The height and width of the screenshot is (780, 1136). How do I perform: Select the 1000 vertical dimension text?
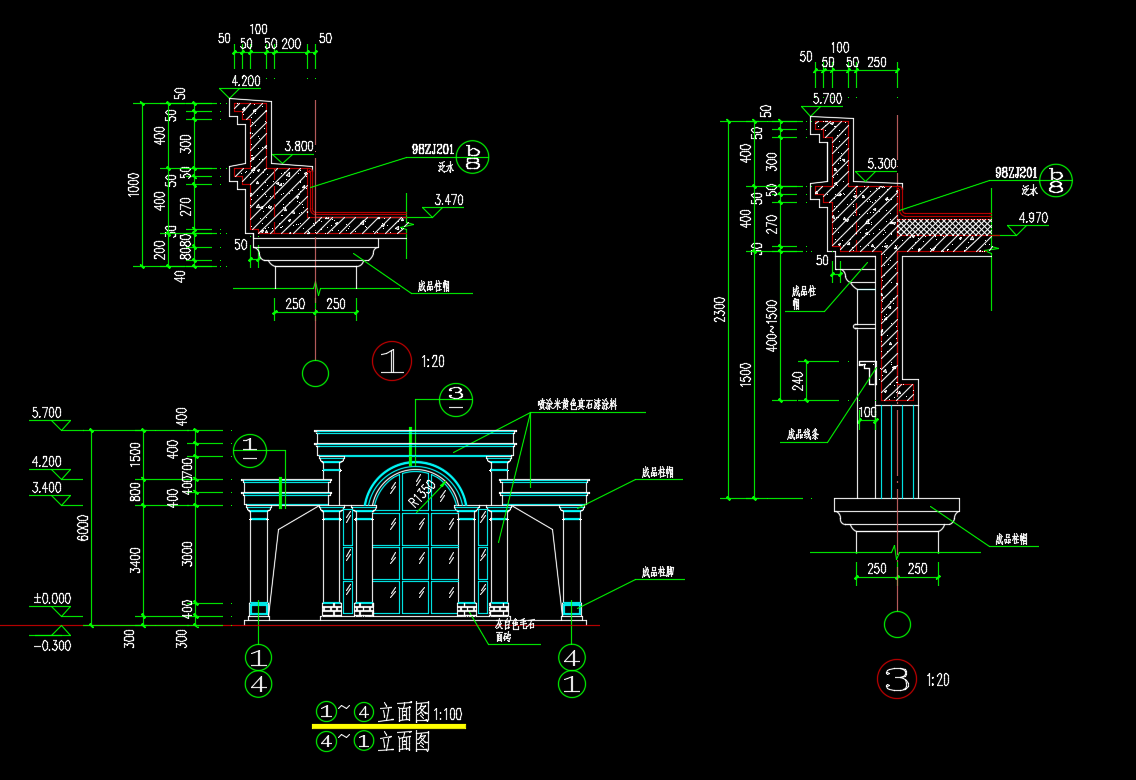(x=133, y=185)
